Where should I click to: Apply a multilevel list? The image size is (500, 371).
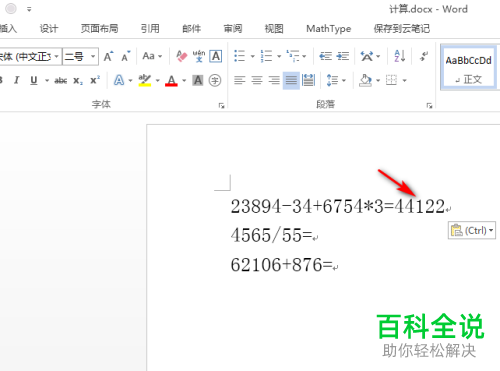tap(293, 56)
